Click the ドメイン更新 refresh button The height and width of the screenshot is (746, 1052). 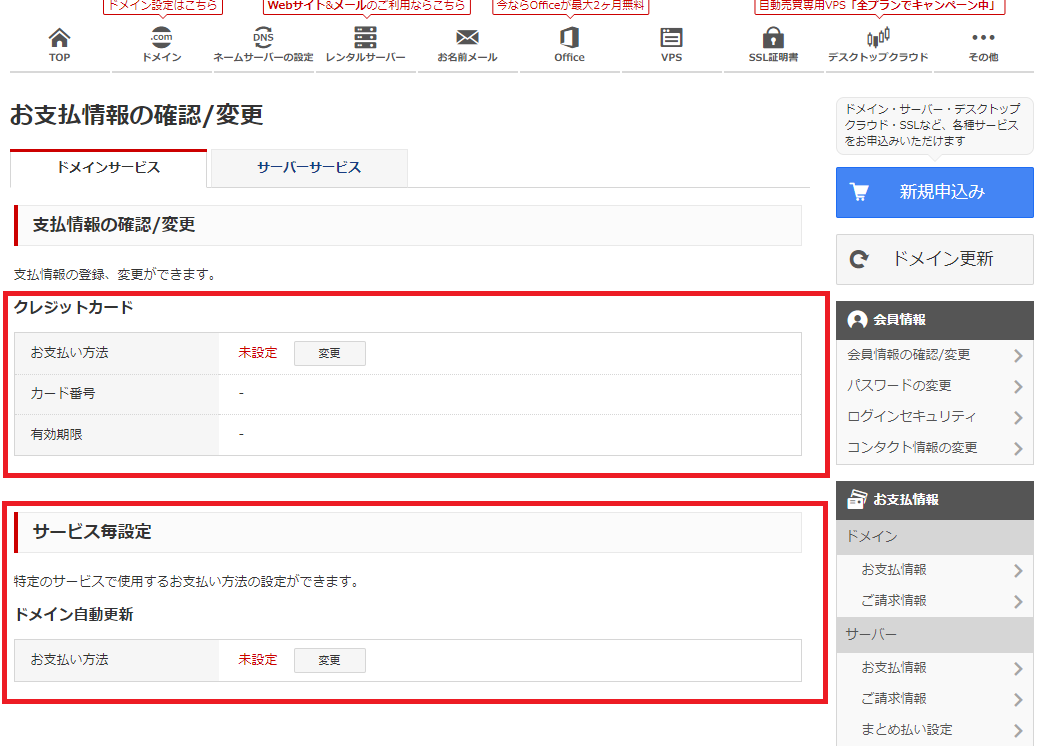click(934, 259)
